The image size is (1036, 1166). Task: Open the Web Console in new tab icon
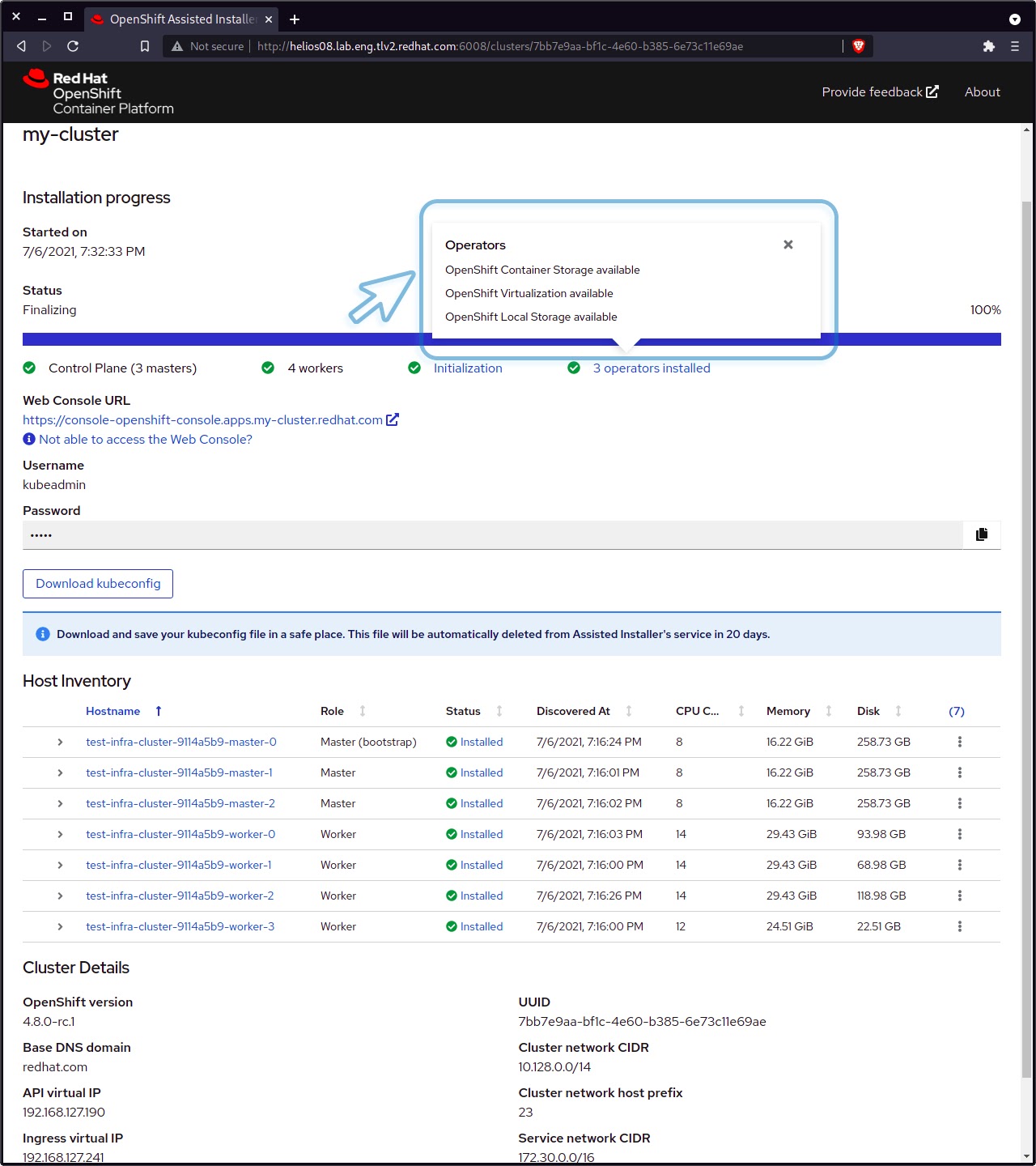(x=393, y=419)
